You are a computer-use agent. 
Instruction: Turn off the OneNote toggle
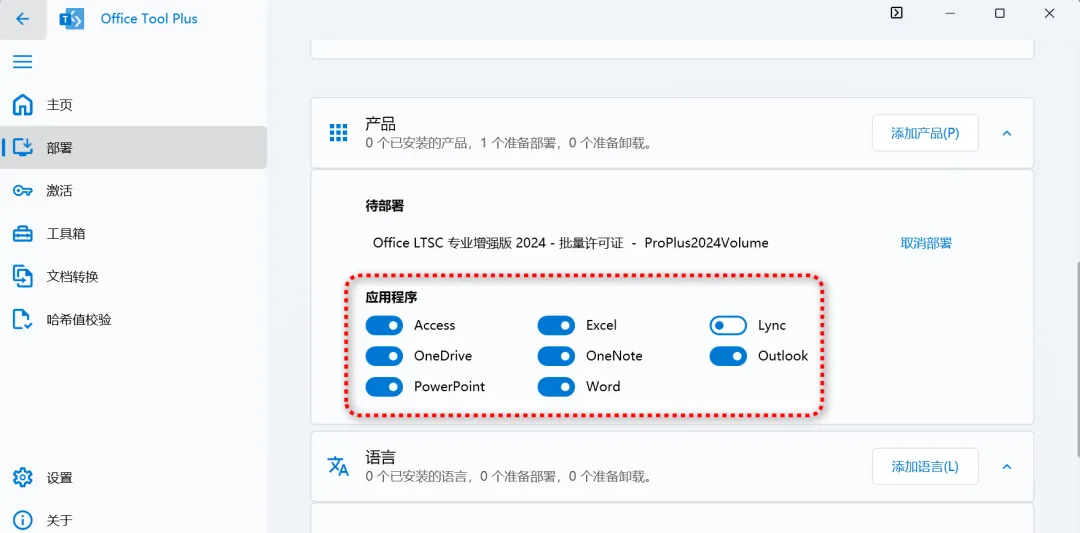[x=556, y=356]
